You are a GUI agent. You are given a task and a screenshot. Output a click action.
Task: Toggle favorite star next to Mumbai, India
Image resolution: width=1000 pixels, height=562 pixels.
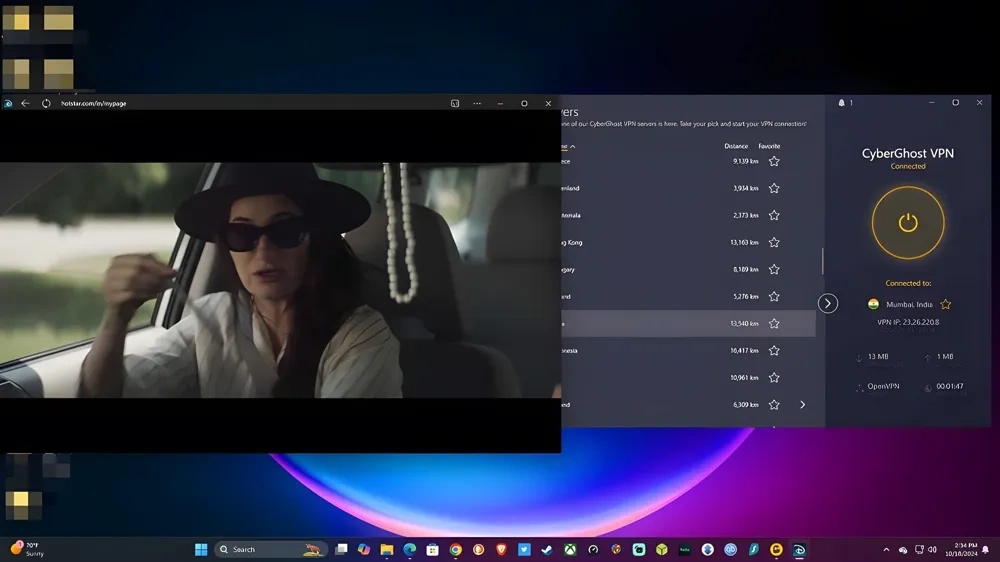click(946, 304)
